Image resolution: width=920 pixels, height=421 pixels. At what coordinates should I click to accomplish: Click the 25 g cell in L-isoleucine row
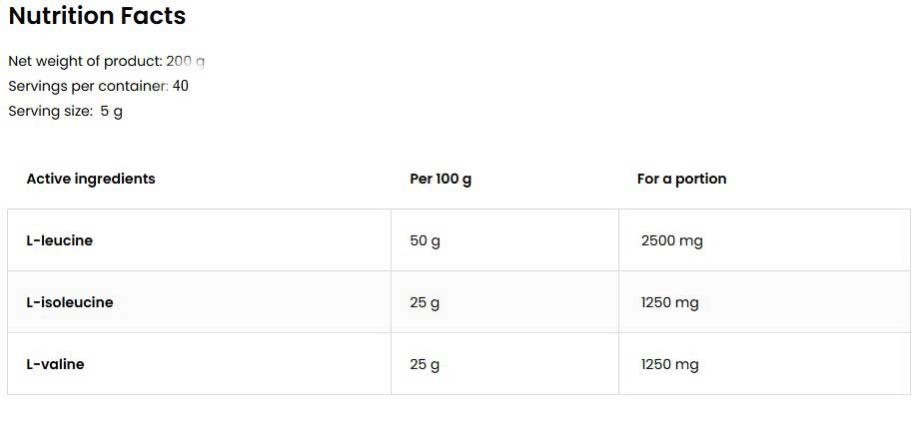[x=425, y=303]
